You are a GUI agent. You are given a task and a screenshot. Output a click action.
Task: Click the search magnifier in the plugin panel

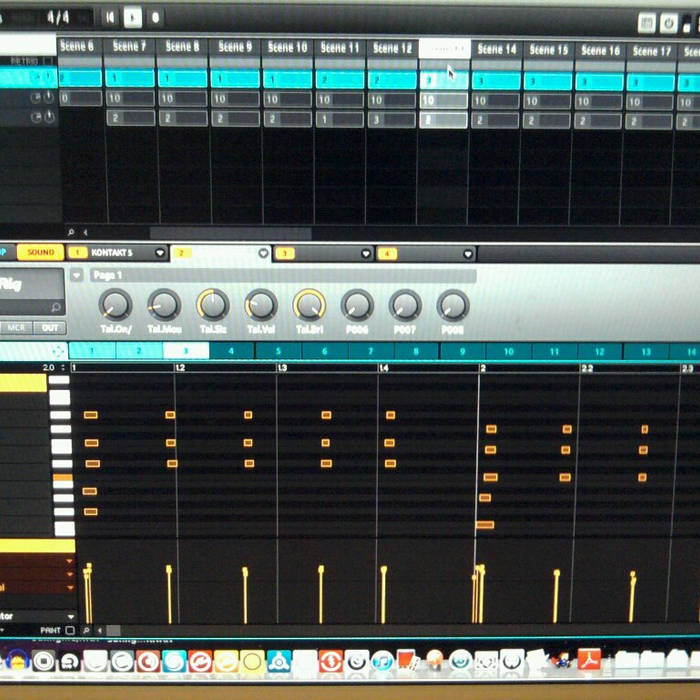[56, 308]
